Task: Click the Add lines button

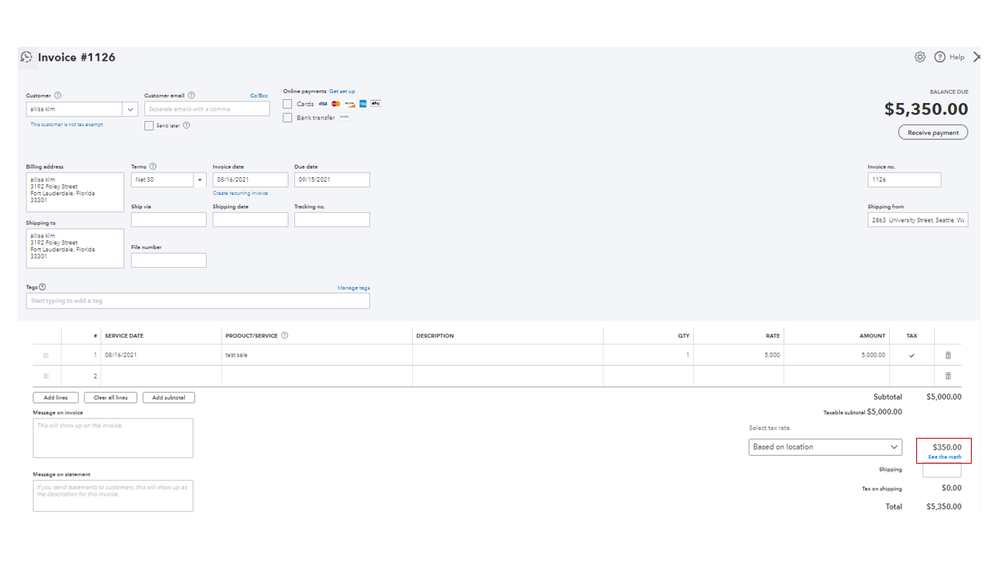Action: tap(55, 398)
